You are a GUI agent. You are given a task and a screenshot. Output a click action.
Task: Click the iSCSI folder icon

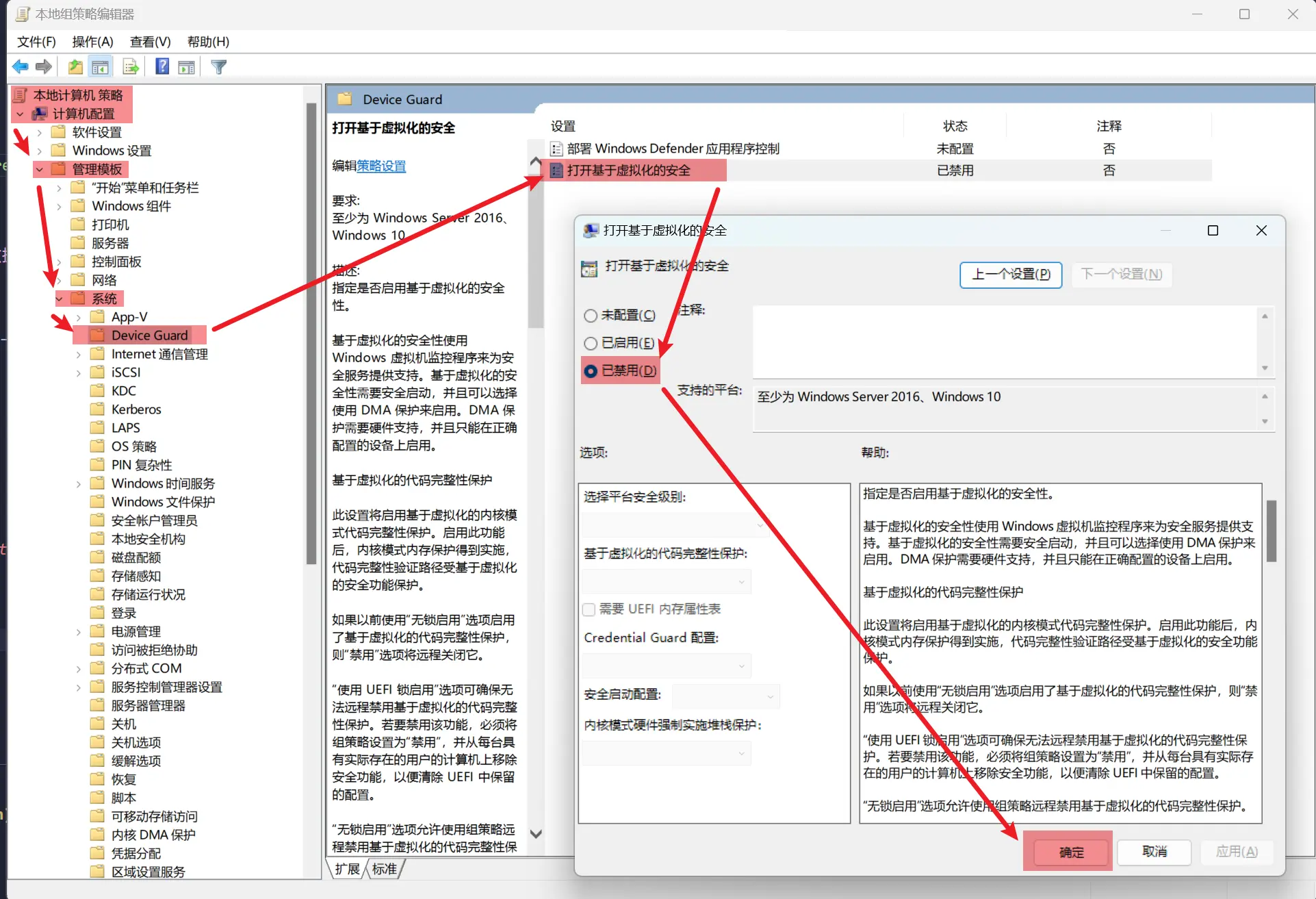point(98,372)
